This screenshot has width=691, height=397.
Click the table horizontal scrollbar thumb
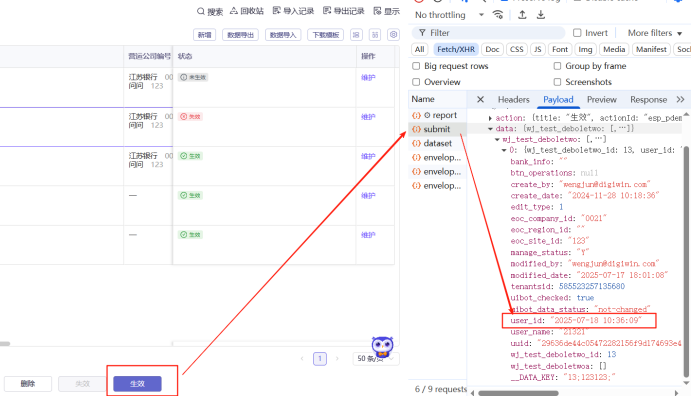coord(5,344)
